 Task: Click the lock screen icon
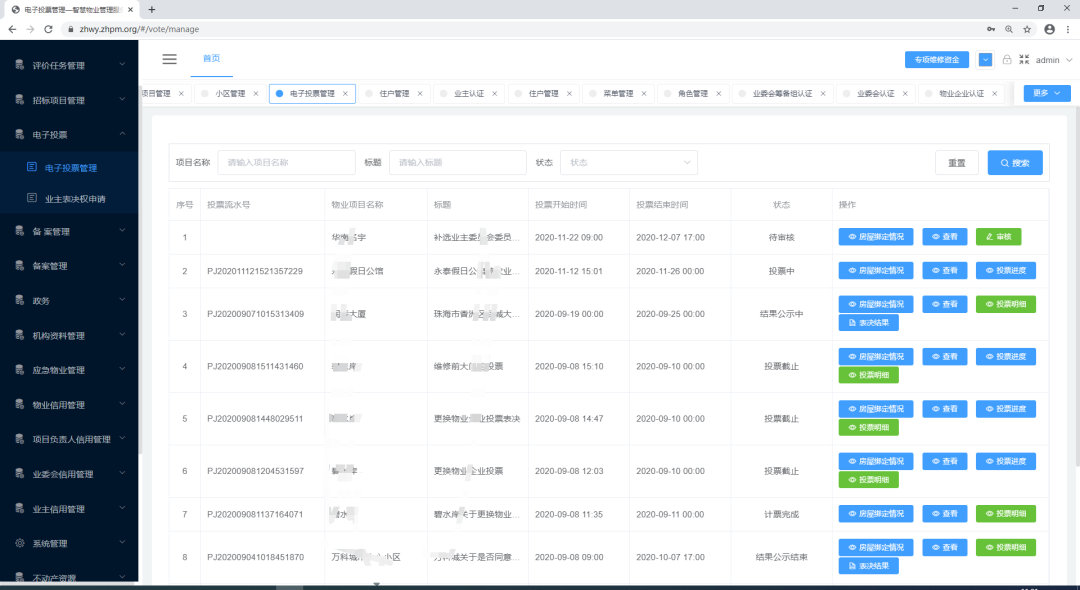[x=1007, y=60]
